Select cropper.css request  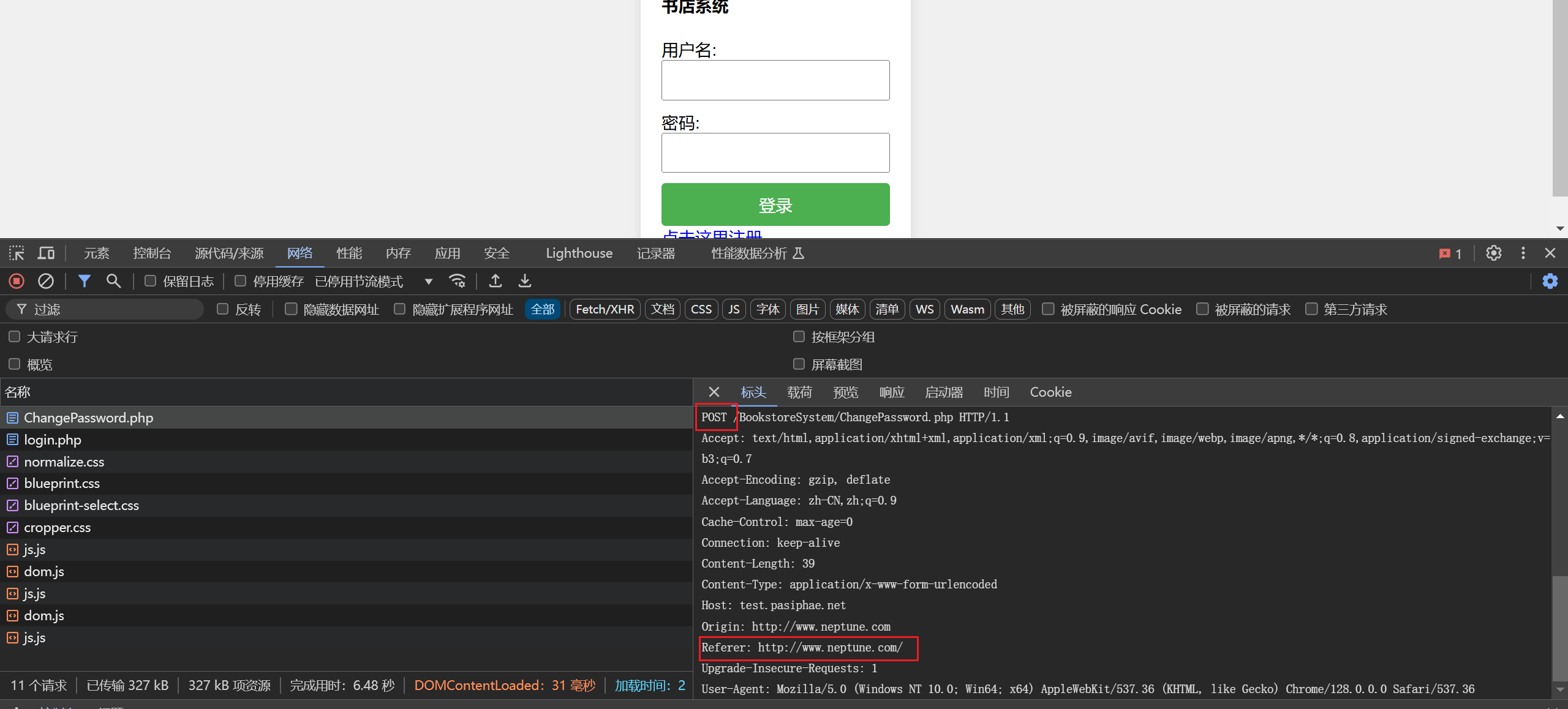click(x=346, y=527)
